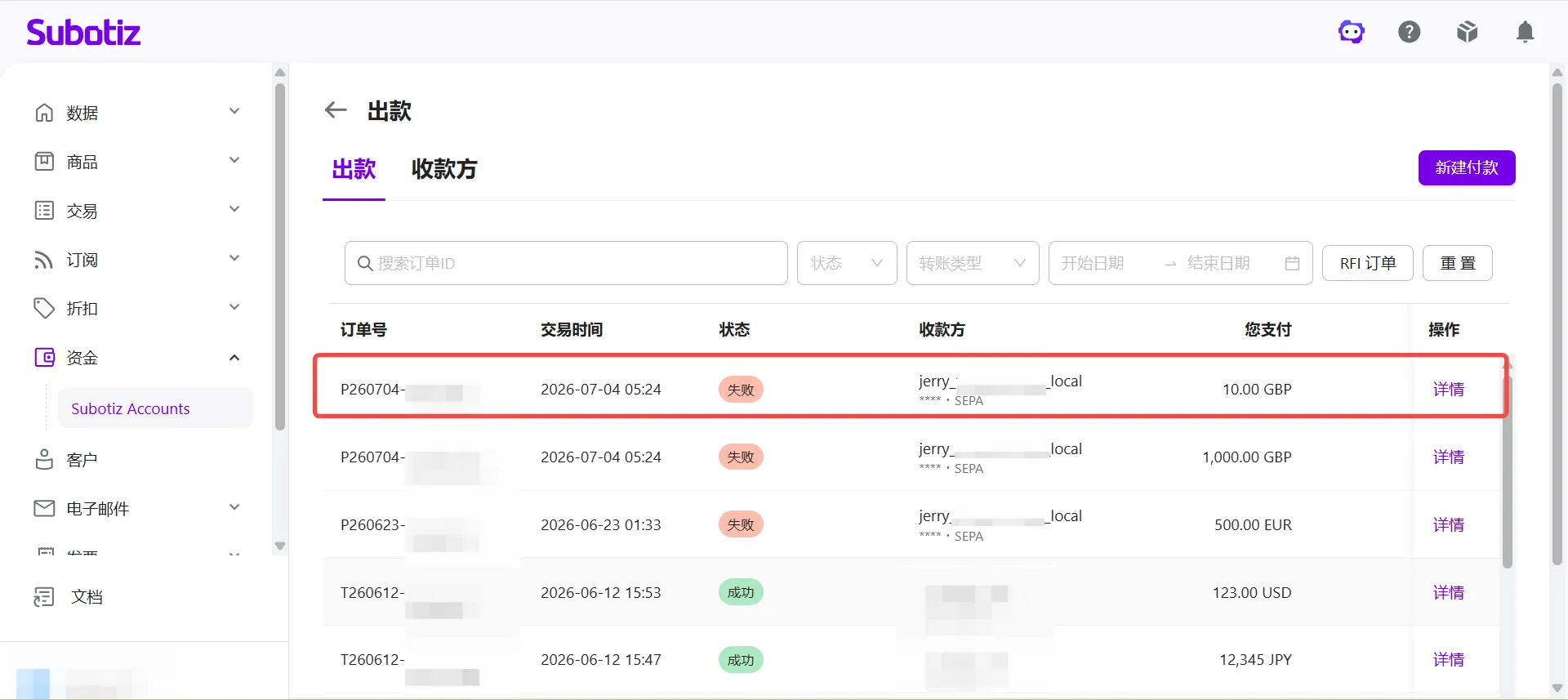
Task: Click the 结束日期 date field
Action: pos(1219,263)
